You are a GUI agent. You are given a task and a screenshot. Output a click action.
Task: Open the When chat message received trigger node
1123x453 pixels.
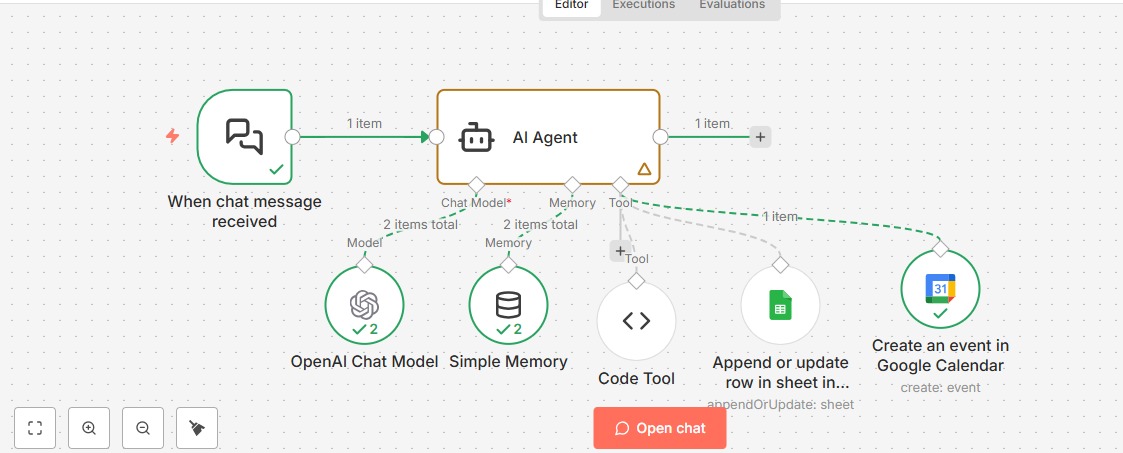coord(245,137)
